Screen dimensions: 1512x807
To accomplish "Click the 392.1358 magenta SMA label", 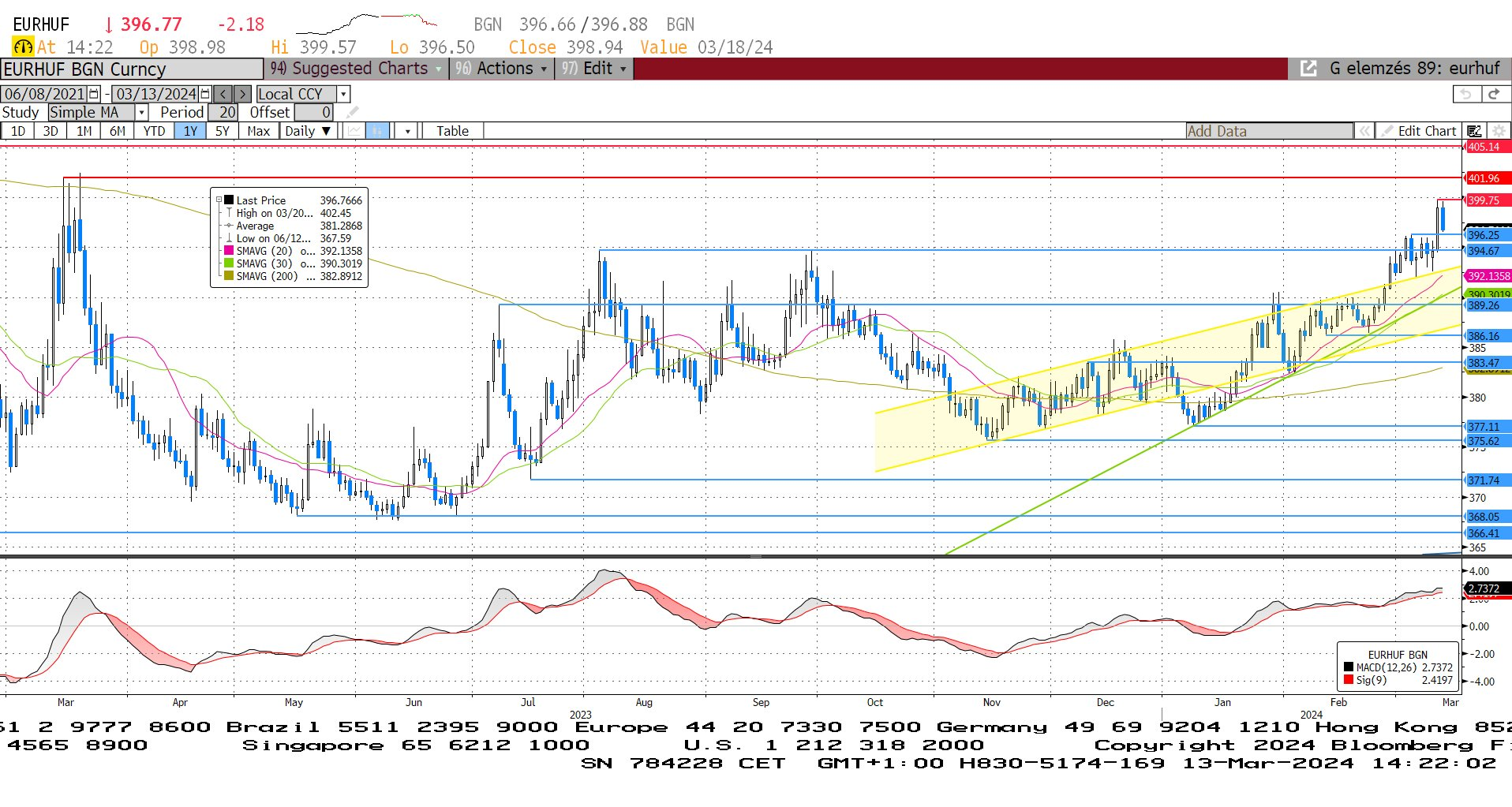I will (x=1488, y=276).
